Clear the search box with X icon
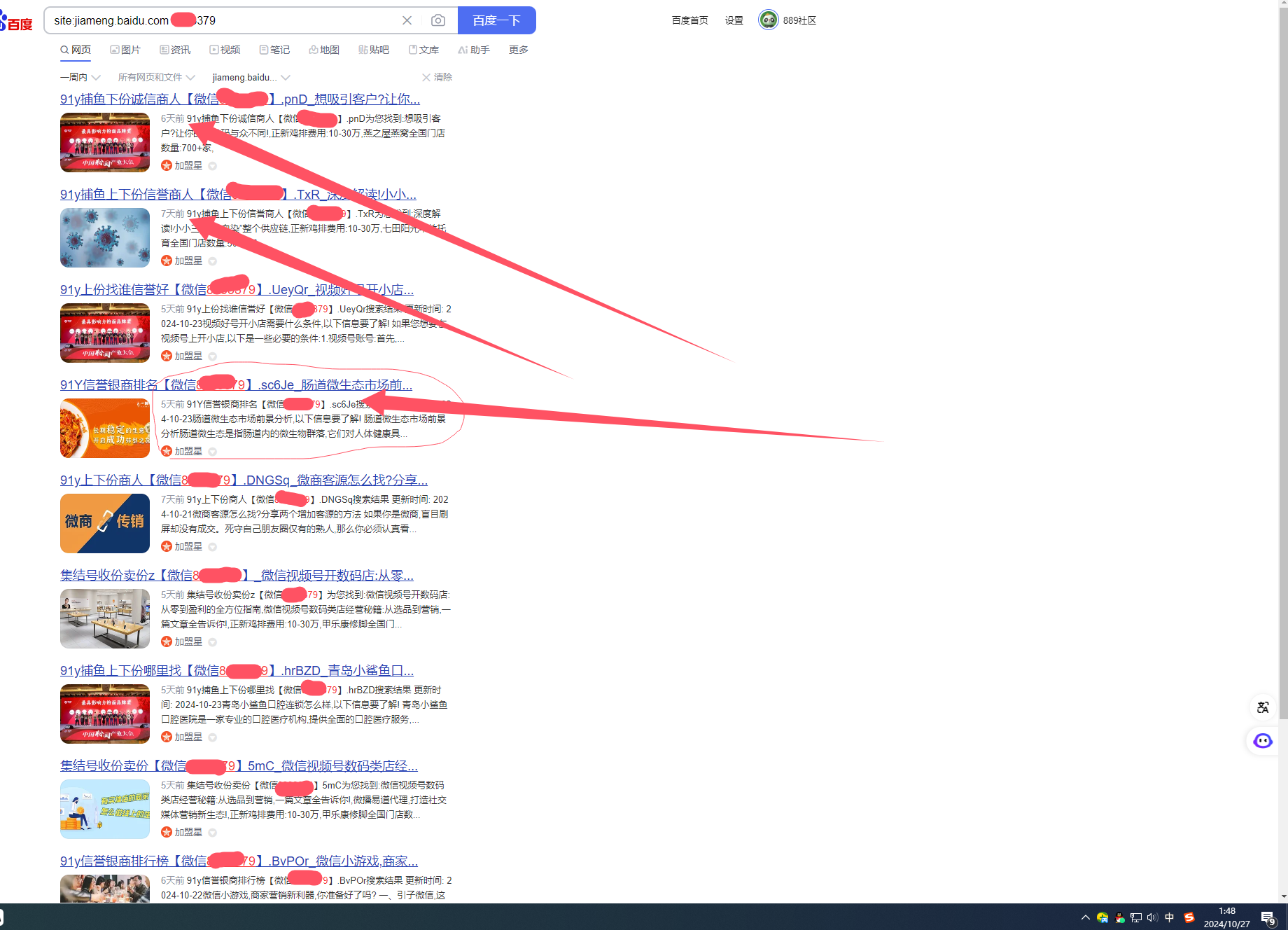 [407, 20]
